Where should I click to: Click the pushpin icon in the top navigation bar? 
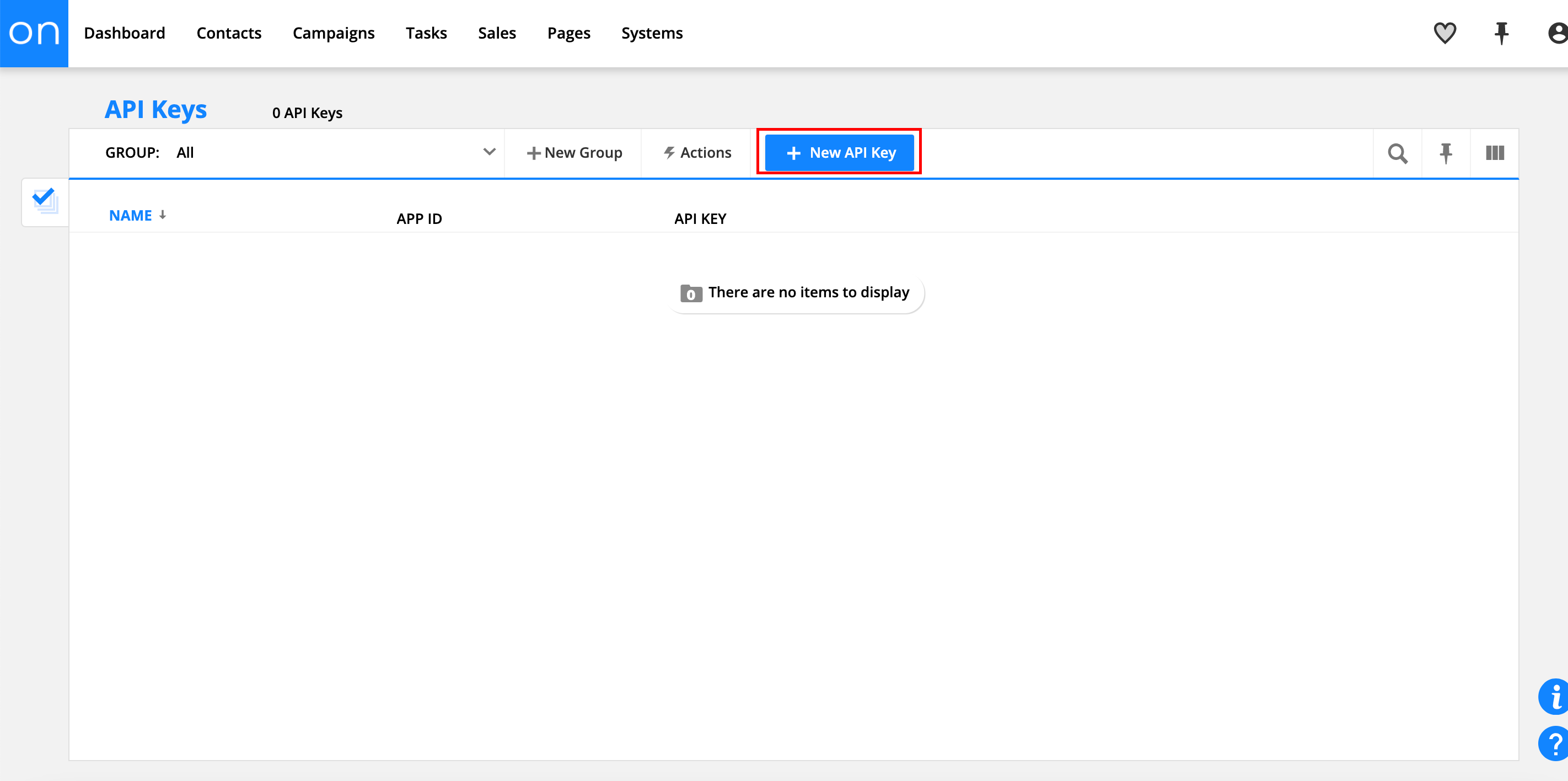click(x=1501, y=33)
